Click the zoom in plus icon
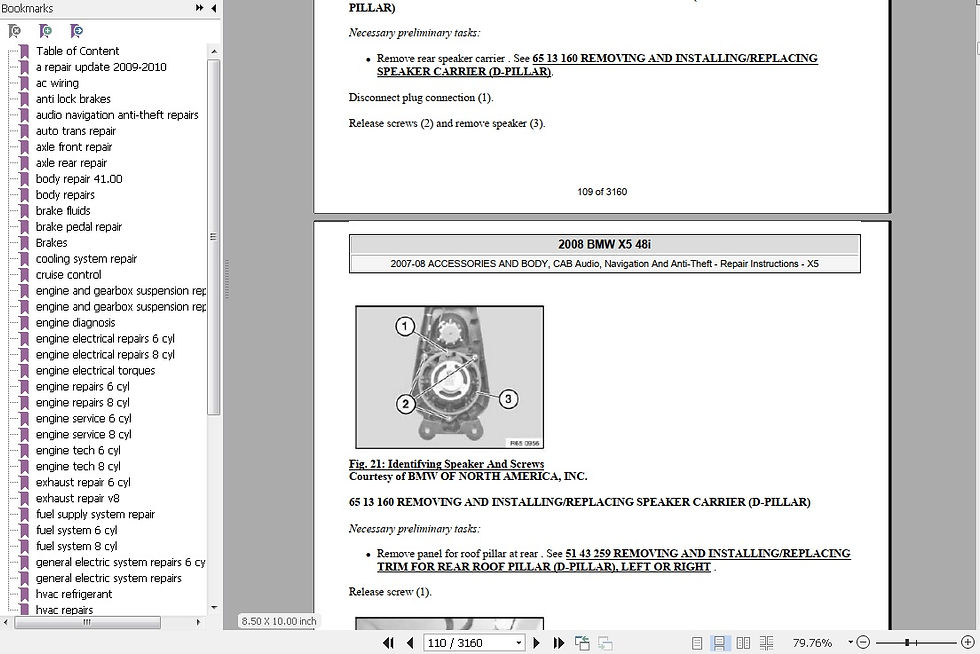Viewport: 980px width, 654px height. pos(968,642)
